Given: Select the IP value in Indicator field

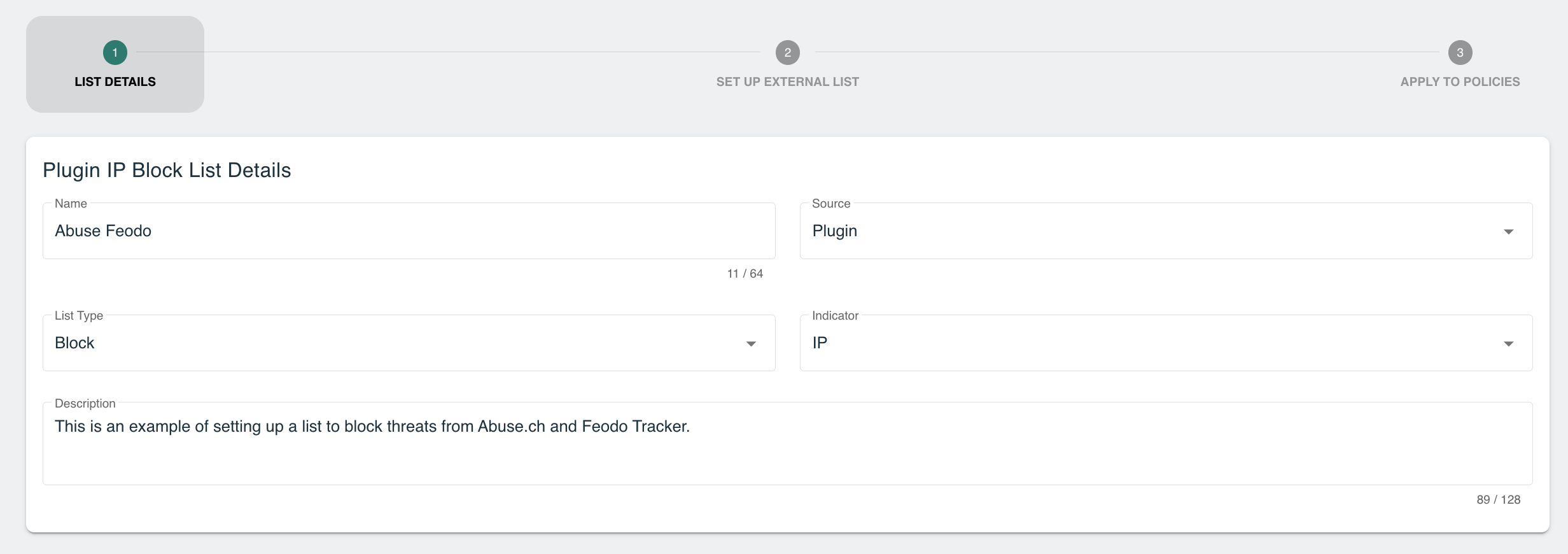Looking at the screenshot, I should 820,343.
